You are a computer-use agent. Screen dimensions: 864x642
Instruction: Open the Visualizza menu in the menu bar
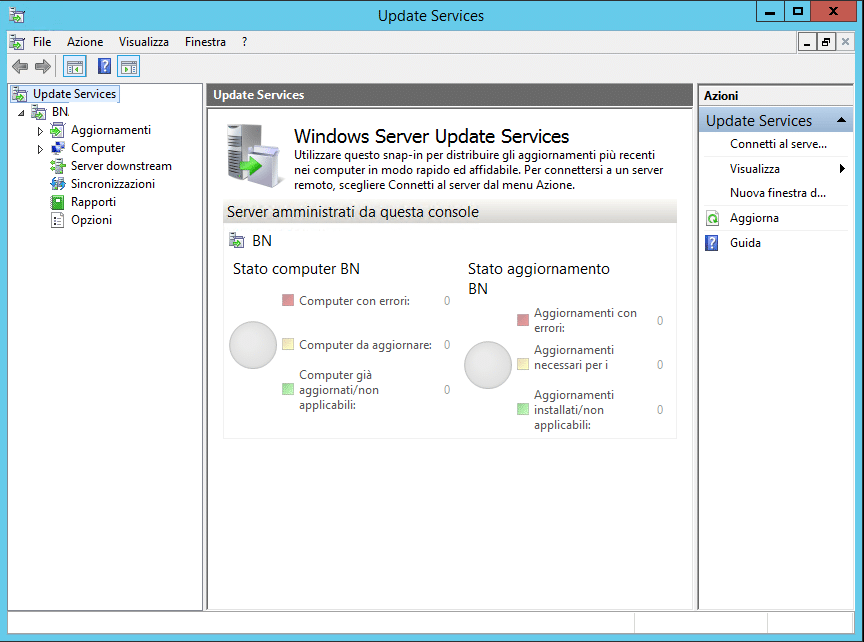click(144, 42)
